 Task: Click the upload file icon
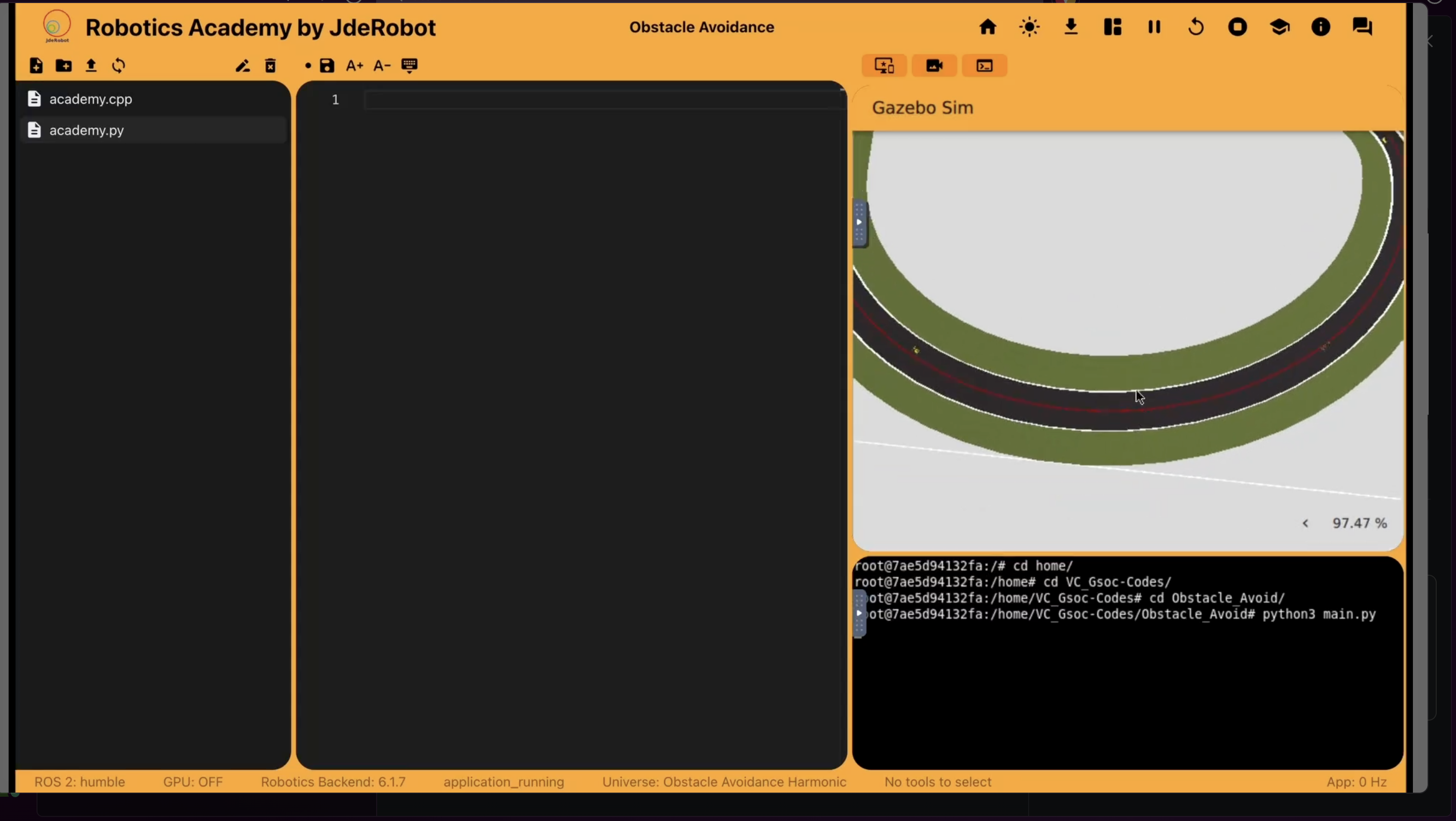click(91, 65)
